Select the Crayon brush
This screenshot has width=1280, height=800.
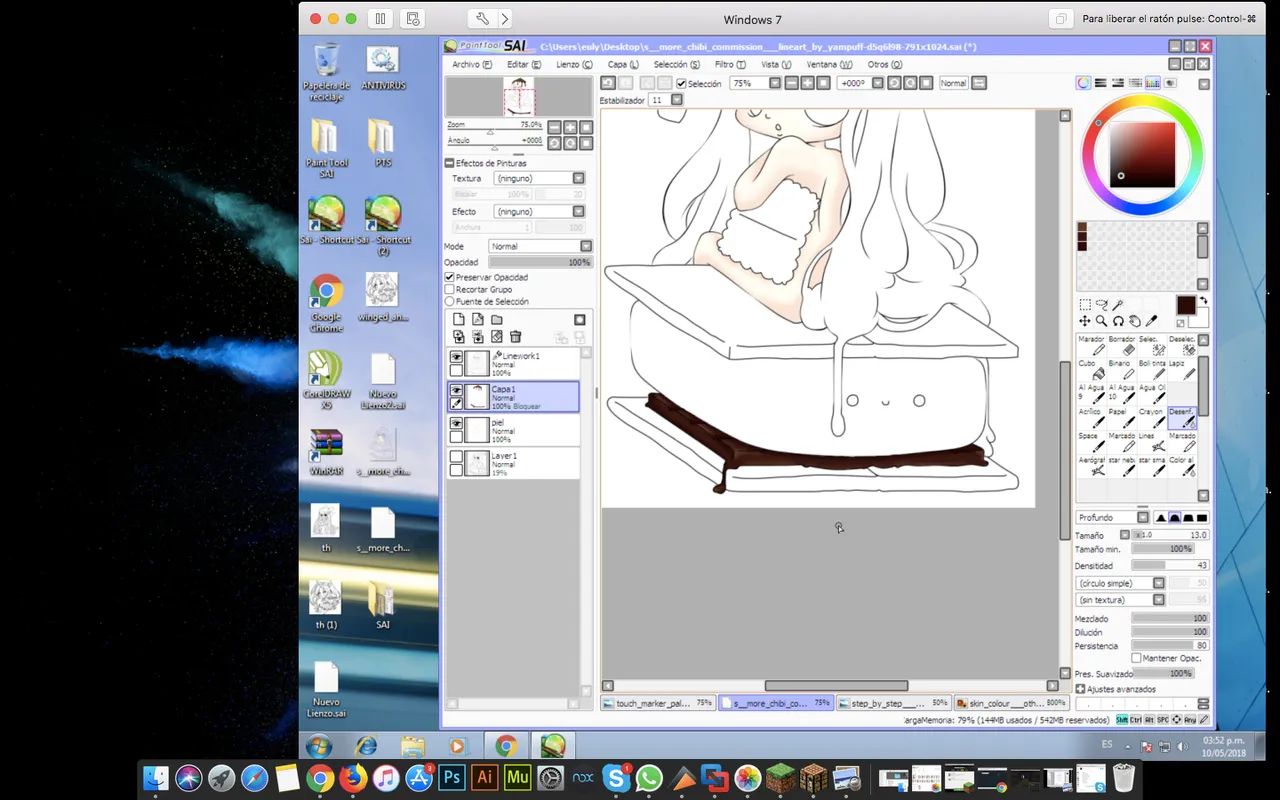point(1151,417)
